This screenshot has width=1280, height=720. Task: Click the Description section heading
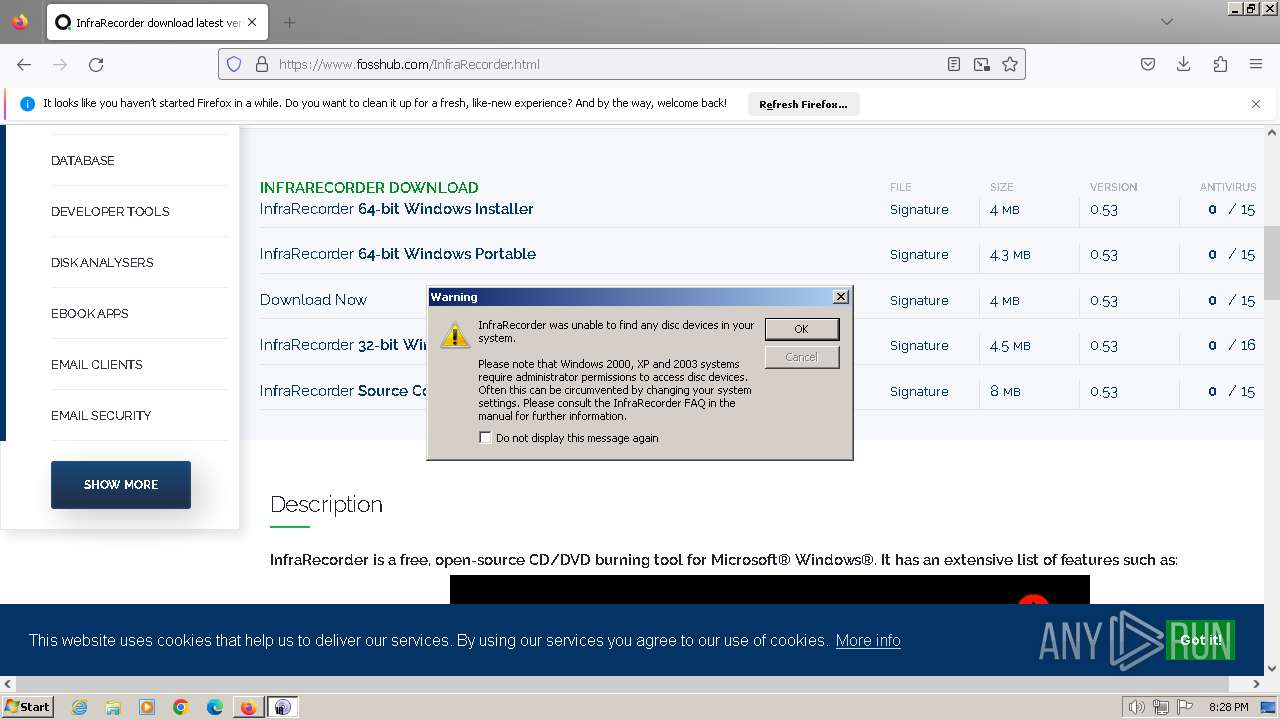pos(326,504)
